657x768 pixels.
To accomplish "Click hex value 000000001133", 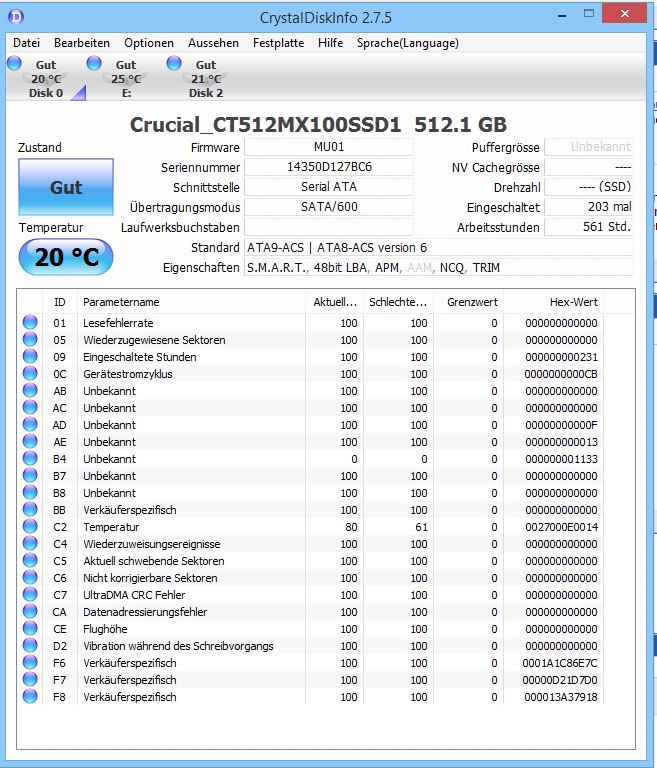I will 561,459.
